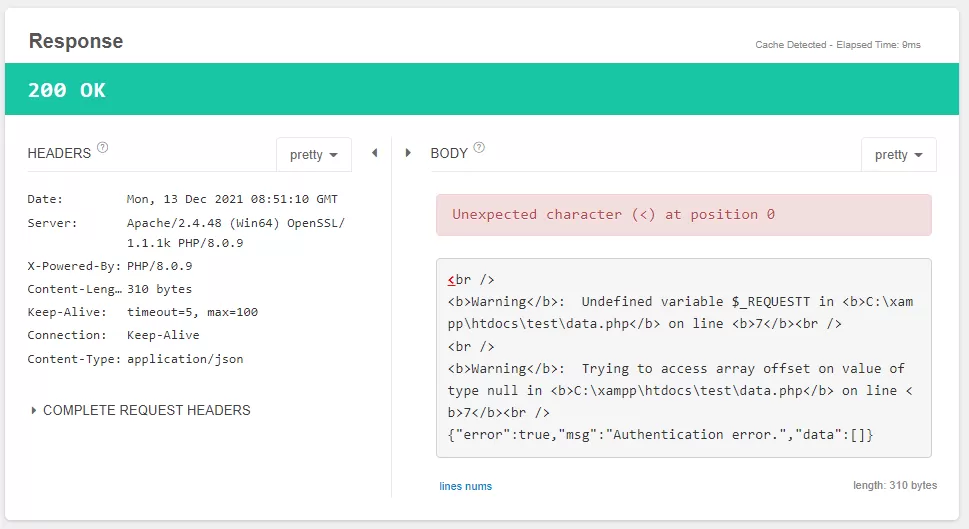
Task: Select the Date header value
Action: 232,199
